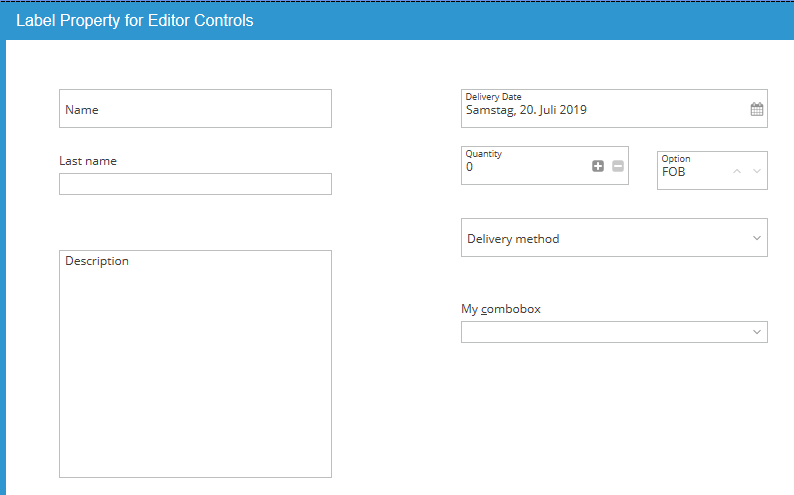Screen dimensions: 794x495
Task: Increase Quantity with the plus button
Action: point(598,166)
